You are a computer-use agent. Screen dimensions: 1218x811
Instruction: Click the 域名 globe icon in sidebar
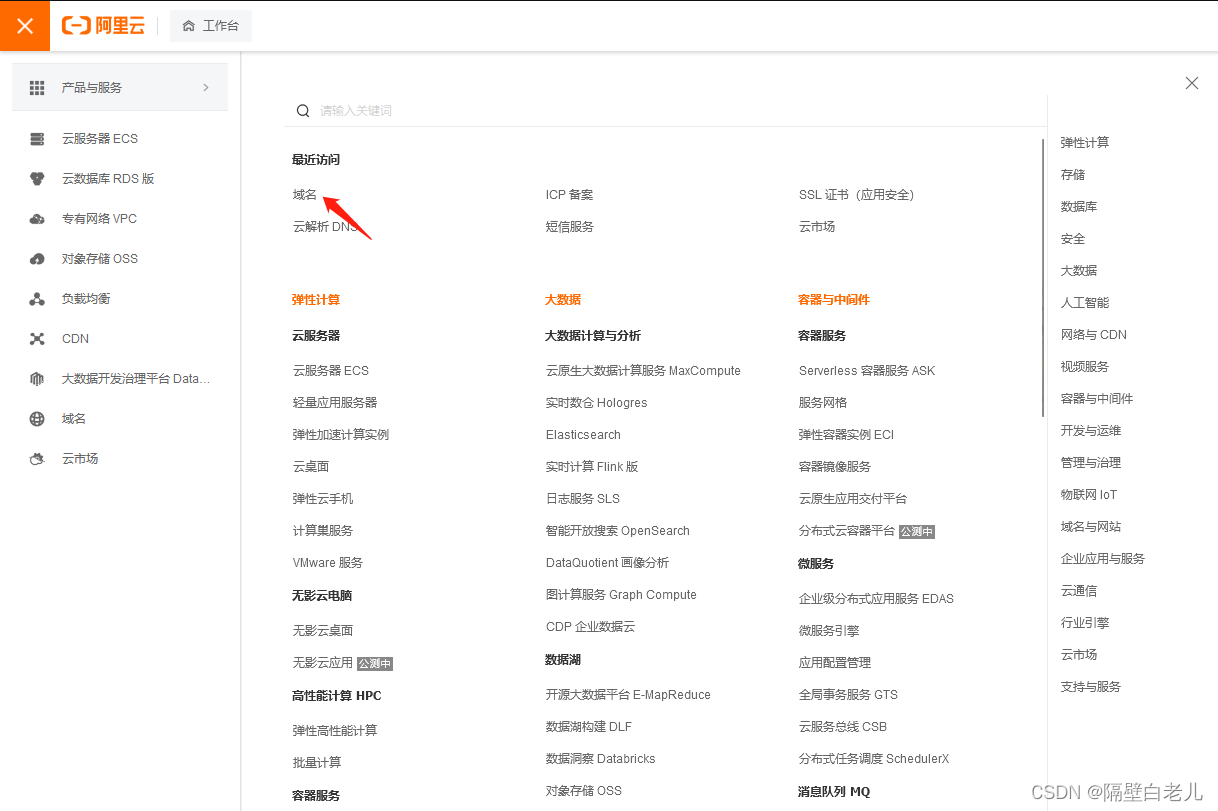pos(37,419)
